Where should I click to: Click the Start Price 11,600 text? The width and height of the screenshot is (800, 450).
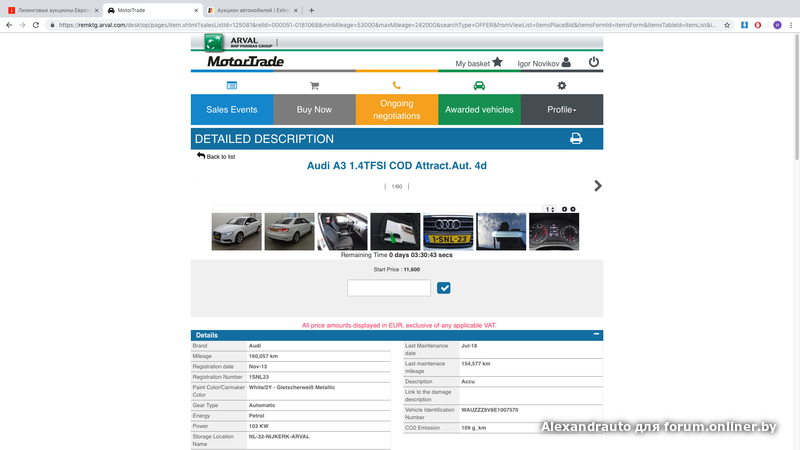tap(397, 269)
